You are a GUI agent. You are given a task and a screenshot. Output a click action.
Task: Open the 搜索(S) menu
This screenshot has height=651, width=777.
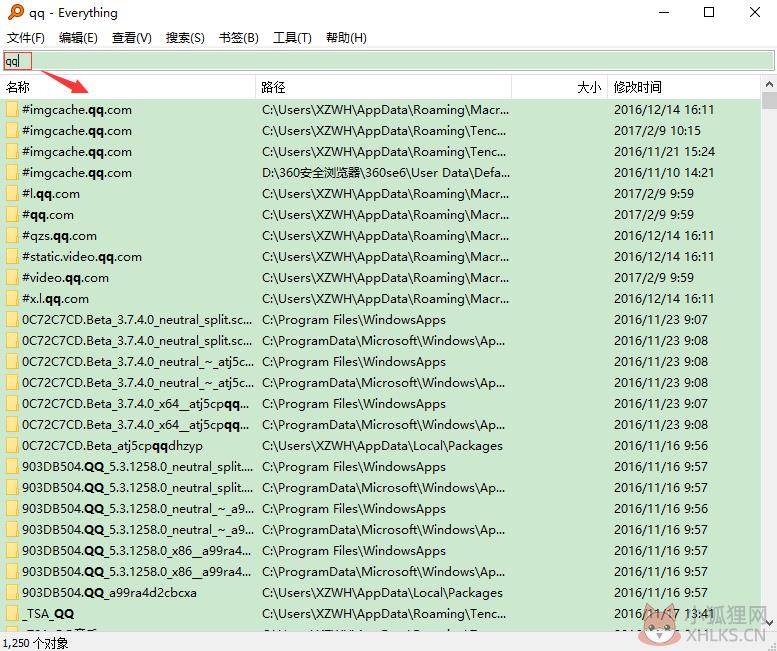click(185, 38)
